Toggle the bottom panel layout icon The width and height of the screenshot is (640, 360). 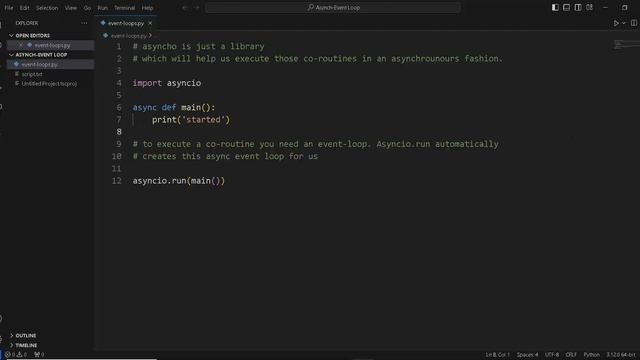pos(567,7)
